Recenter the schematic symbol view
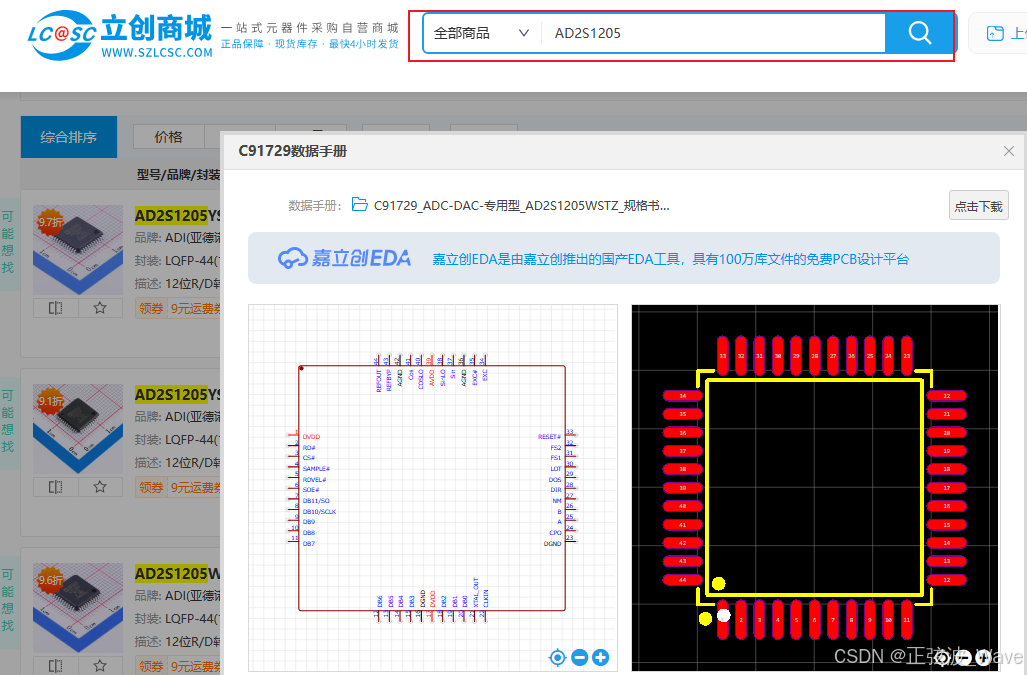1027x675 pixels. click(557, 657)
